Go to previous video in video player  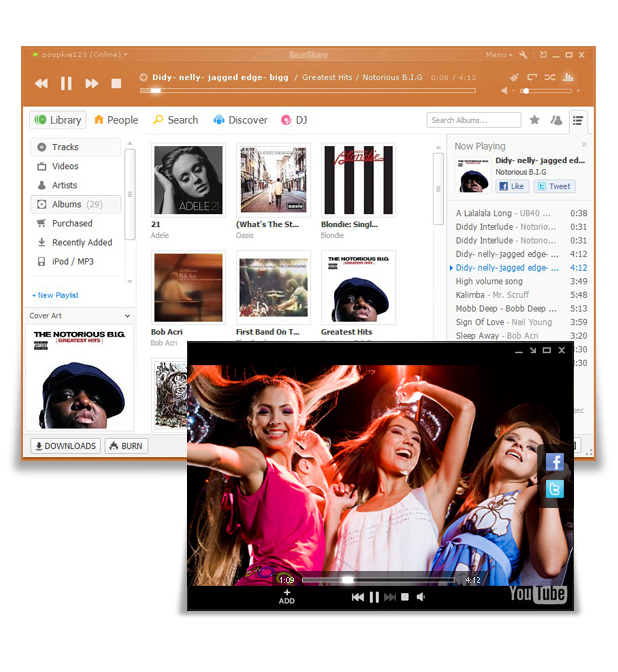(x=357, y=597)
